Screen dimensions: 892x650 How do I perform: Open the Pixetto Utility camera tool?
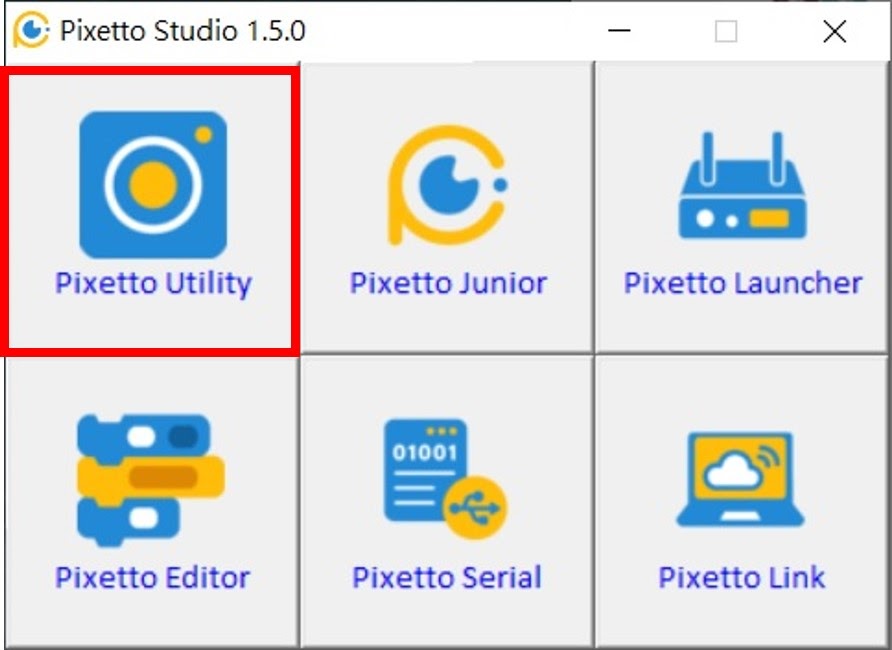click(x=152, y=208)
